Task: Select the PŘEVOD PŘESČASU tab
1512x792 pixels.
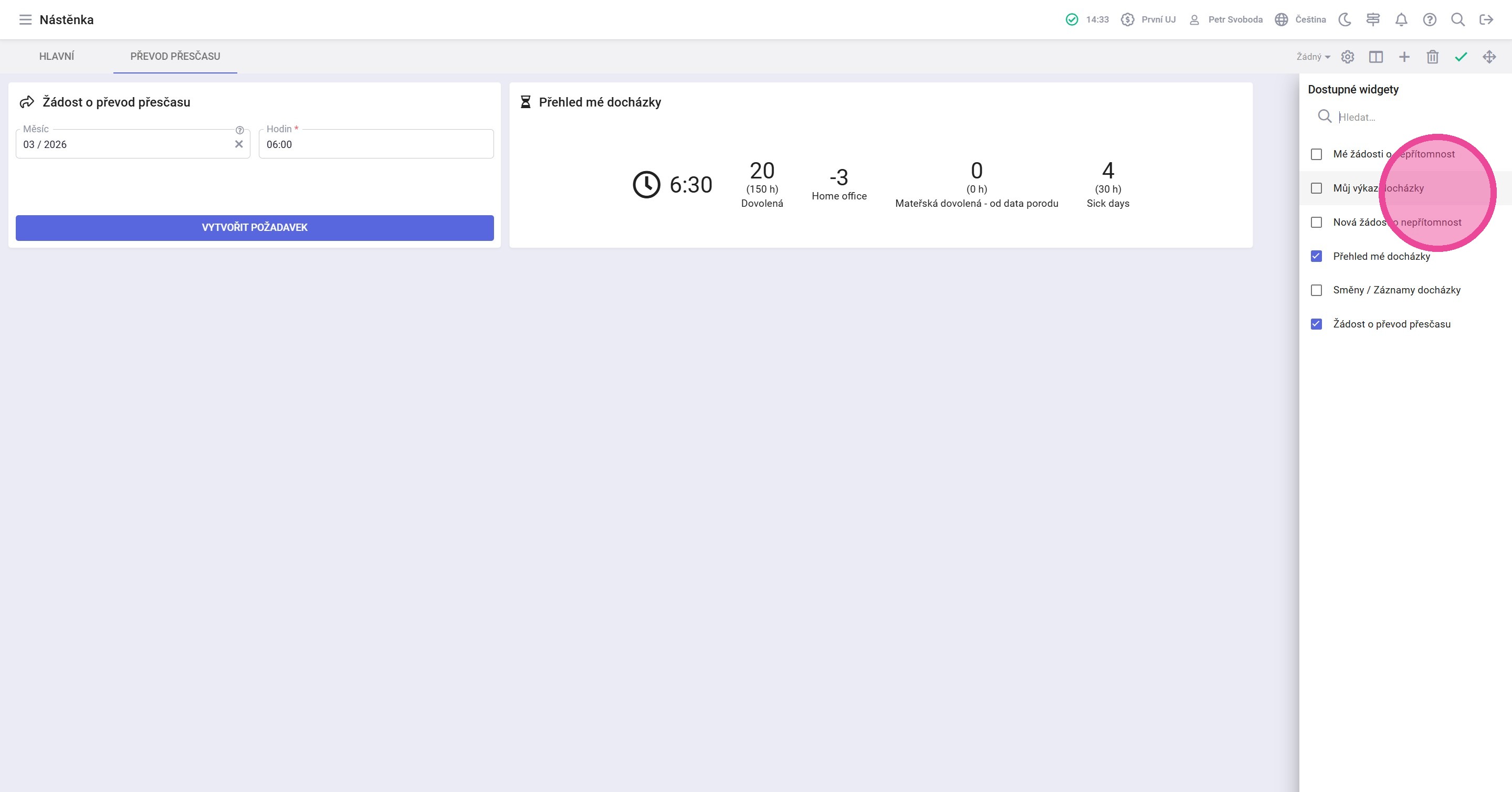Action: coord(175,56)
